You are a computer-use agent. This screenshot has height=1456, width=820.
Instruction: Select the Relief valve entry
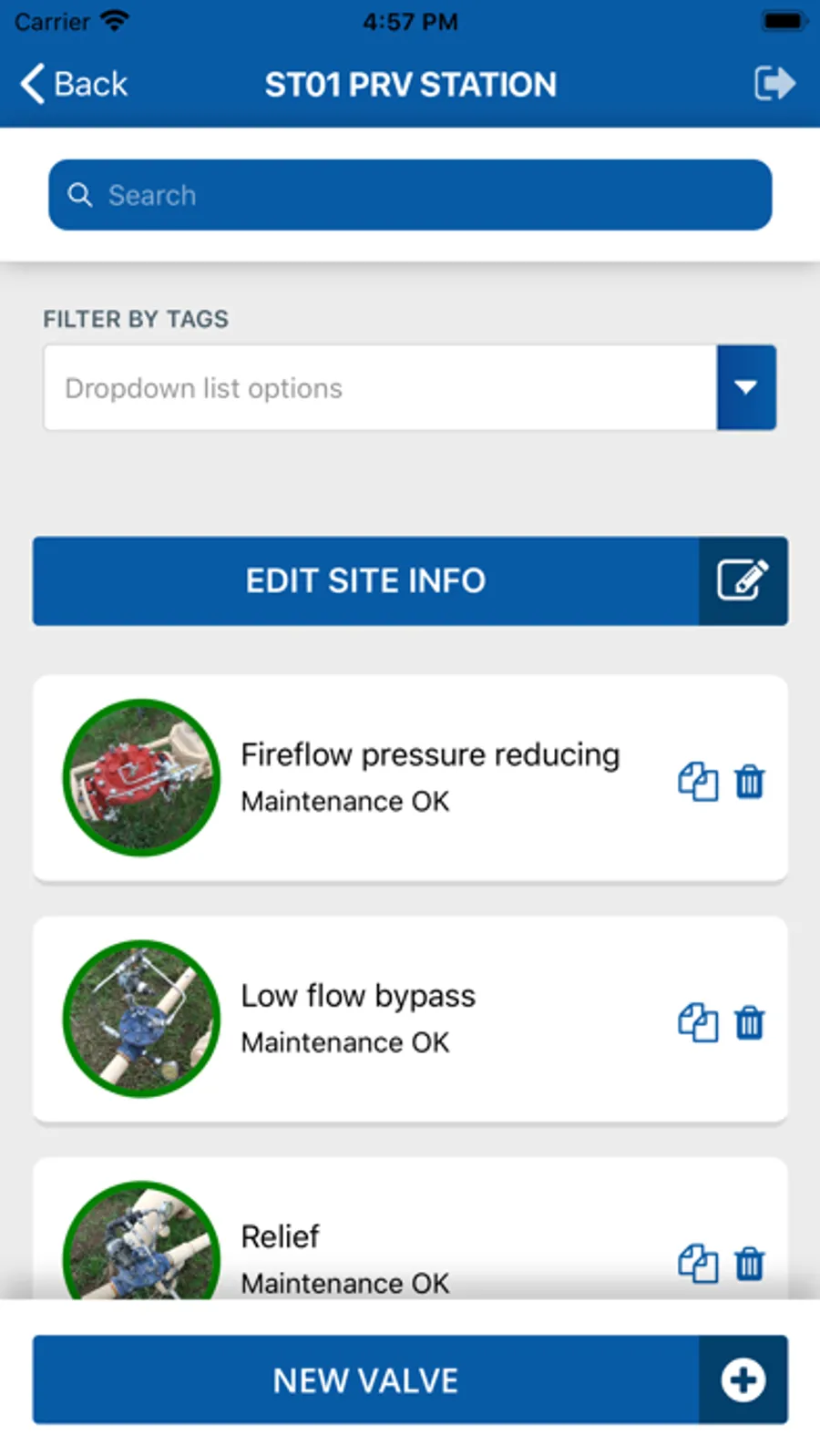point(410,1229)
